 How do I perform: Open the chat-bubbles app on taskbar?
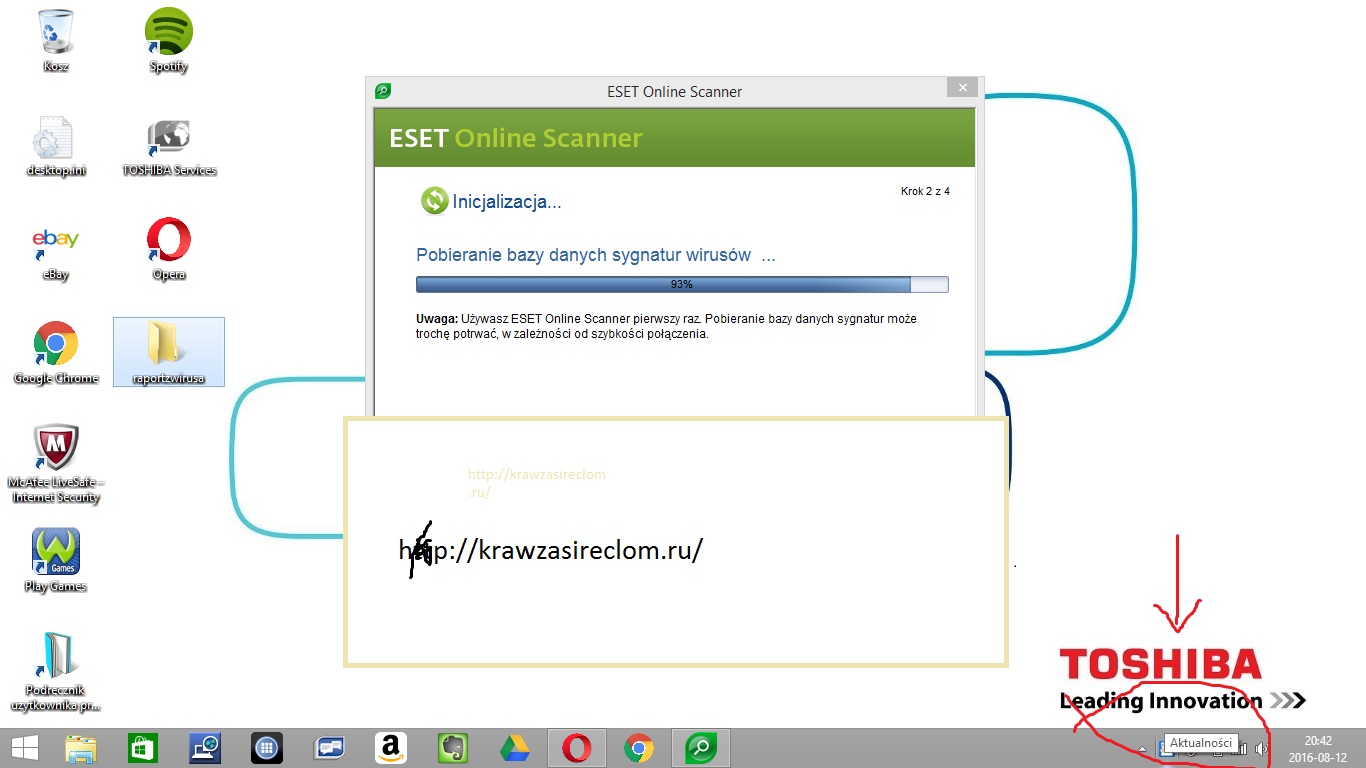point(329,748)
